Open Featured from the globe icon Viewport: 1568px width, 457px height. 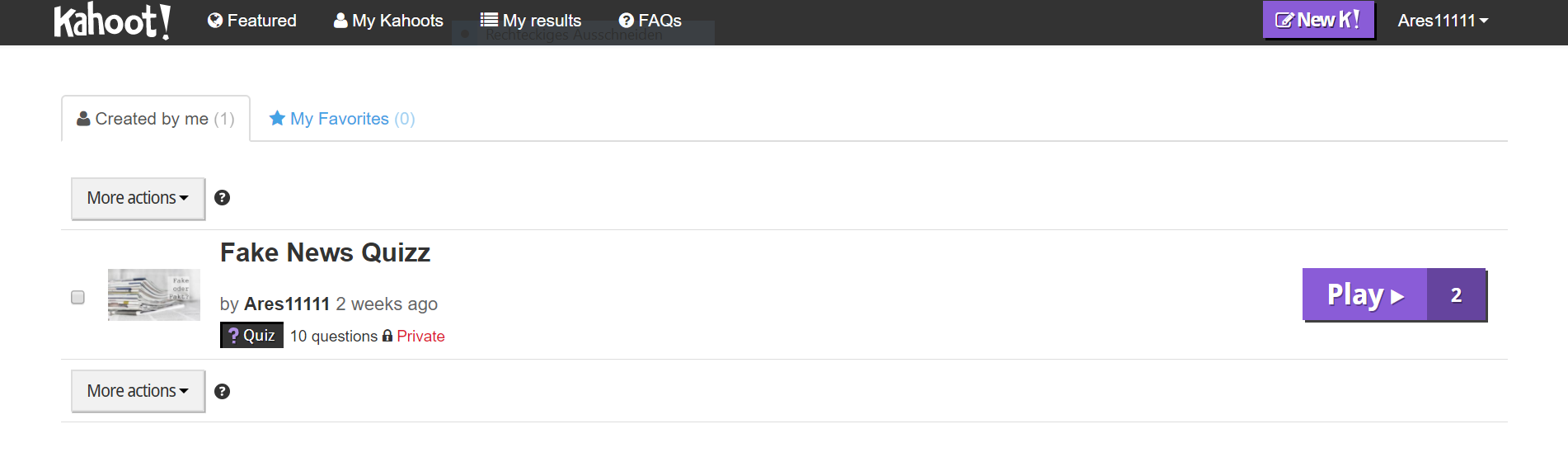[215, 21]
